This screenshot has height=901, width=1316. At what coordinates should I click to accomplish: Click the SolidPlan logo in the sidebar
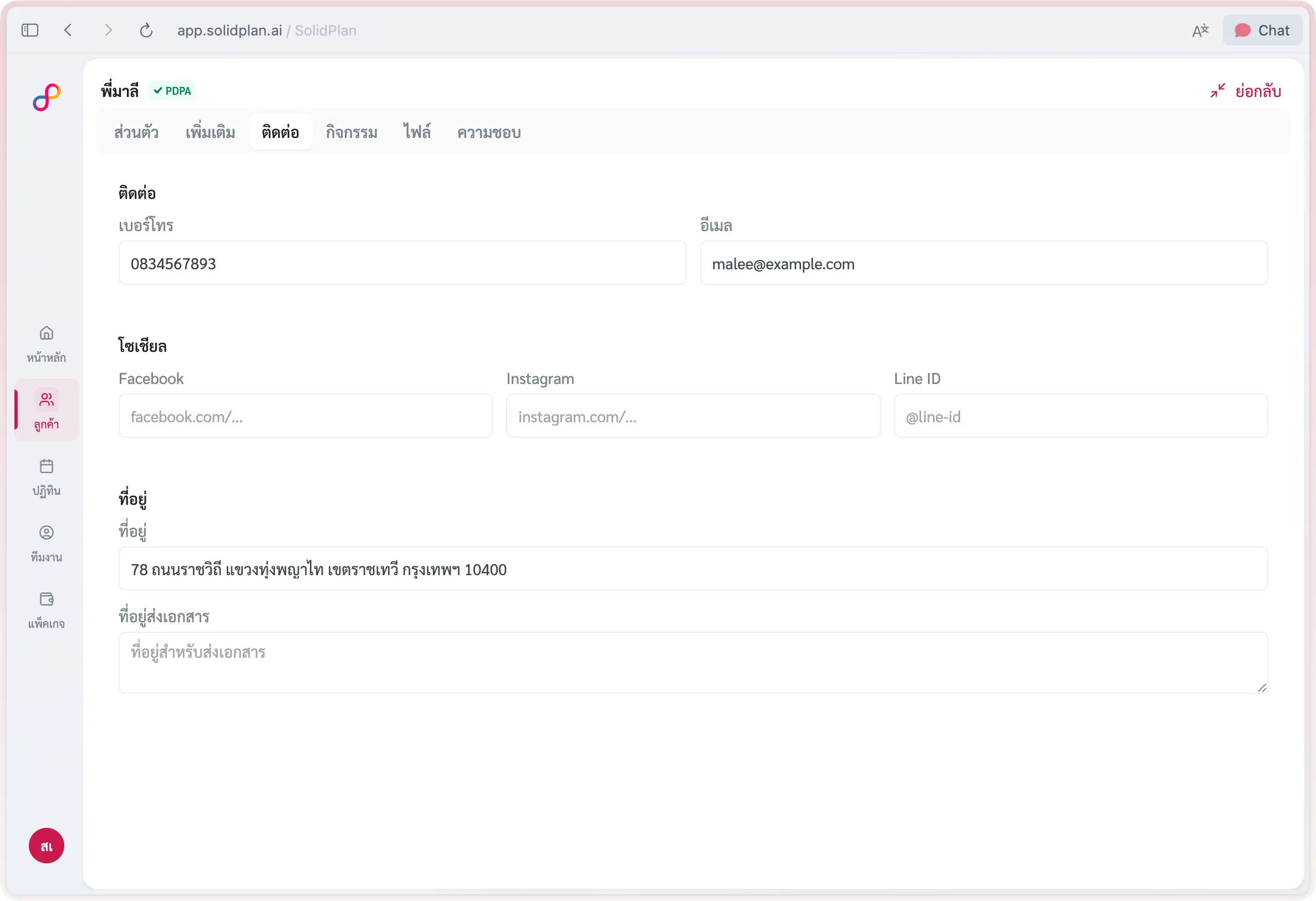(x=47, y=97)
